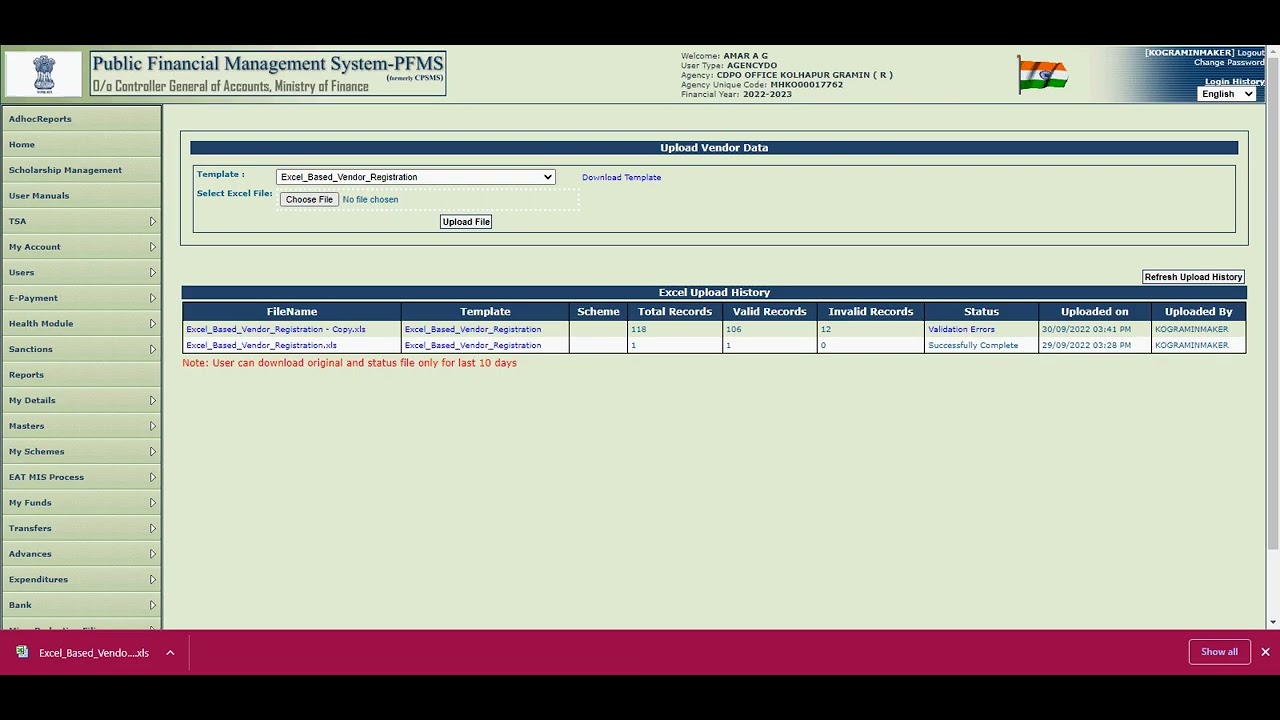Screen dimensions: 1280x720
Task: Click the FileName column header
Action: click(x=292, y=312)
